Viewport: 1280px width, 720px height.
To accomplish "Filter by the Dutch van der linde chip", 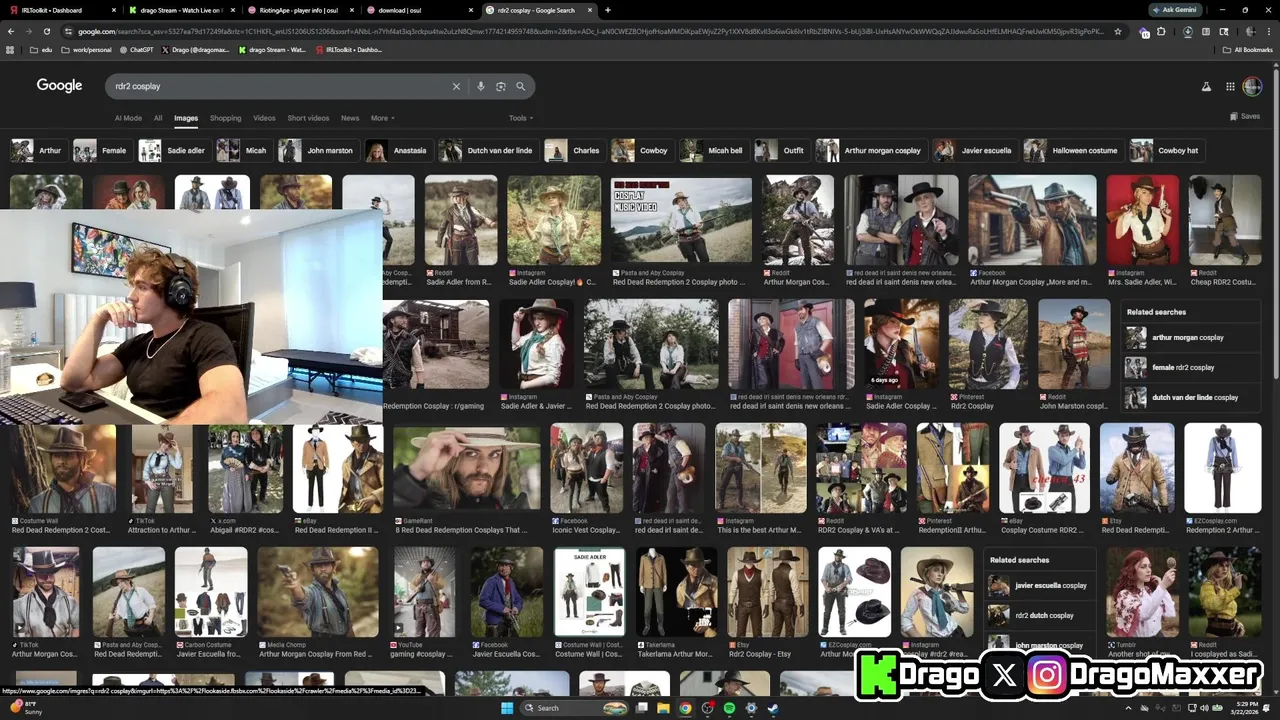I will click(487, 150).
